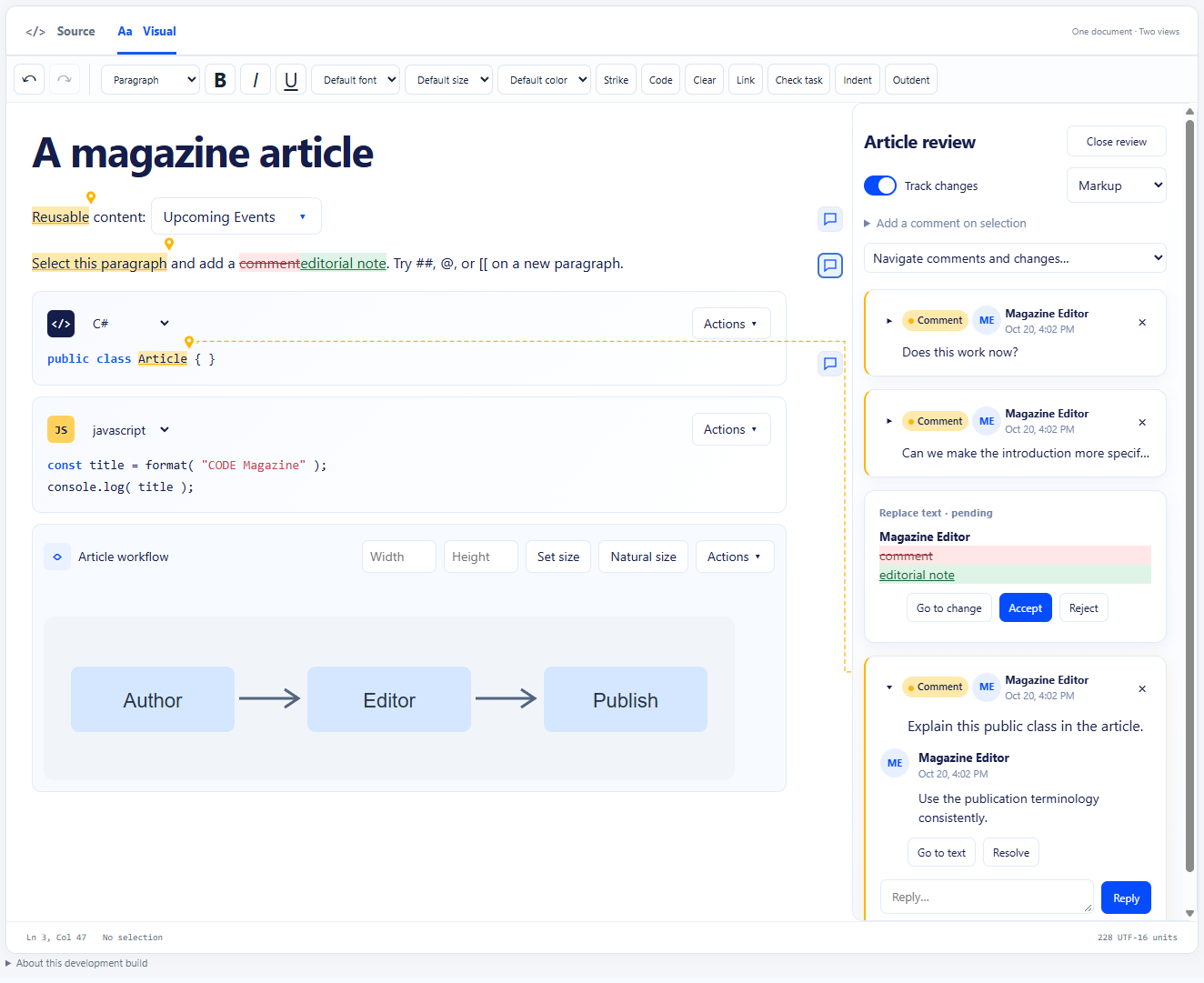Switch to the Source tab
Viewport: 1204px width, 983px height.
61,31
